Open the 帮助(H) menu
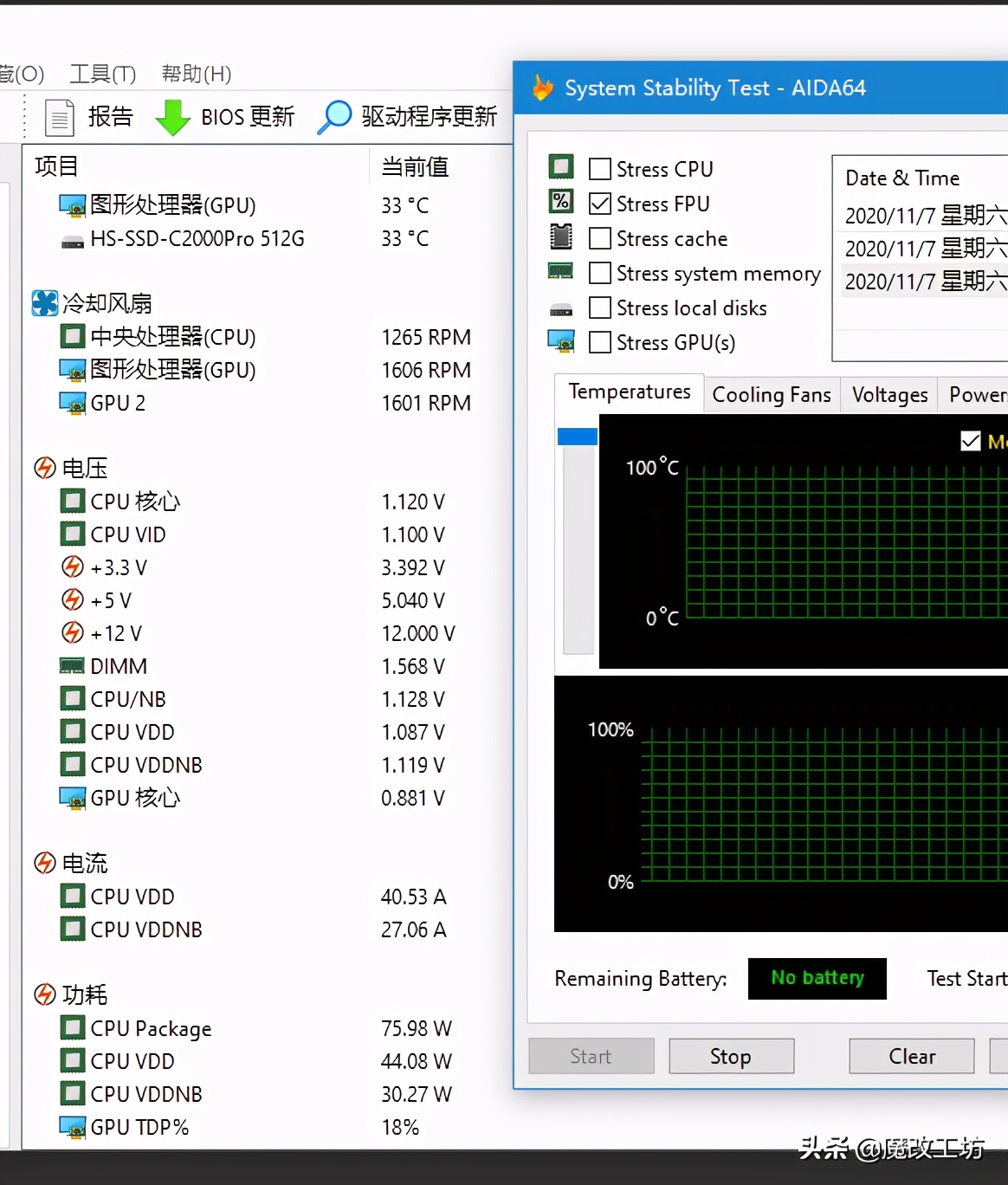This screenshot has width=1008, height=1185. pyautogui.click(x=196, y=74)
